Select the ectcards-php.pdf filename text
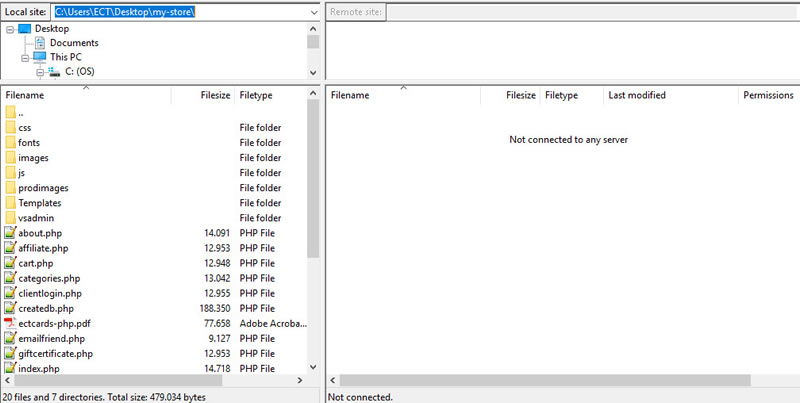This screenshot has width=800, height=403. [54, 323]
